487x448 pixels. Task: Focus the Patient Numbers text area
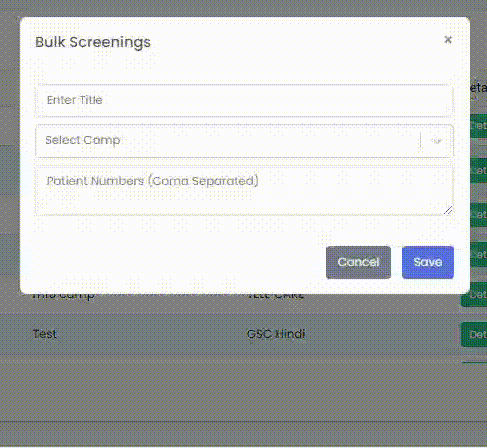tap(244, 190)
